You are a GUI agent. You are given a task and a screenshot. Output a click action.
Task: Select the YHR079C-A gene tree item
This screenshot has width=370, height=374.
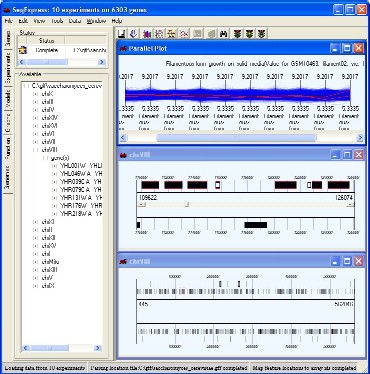(x=81, y=190)
